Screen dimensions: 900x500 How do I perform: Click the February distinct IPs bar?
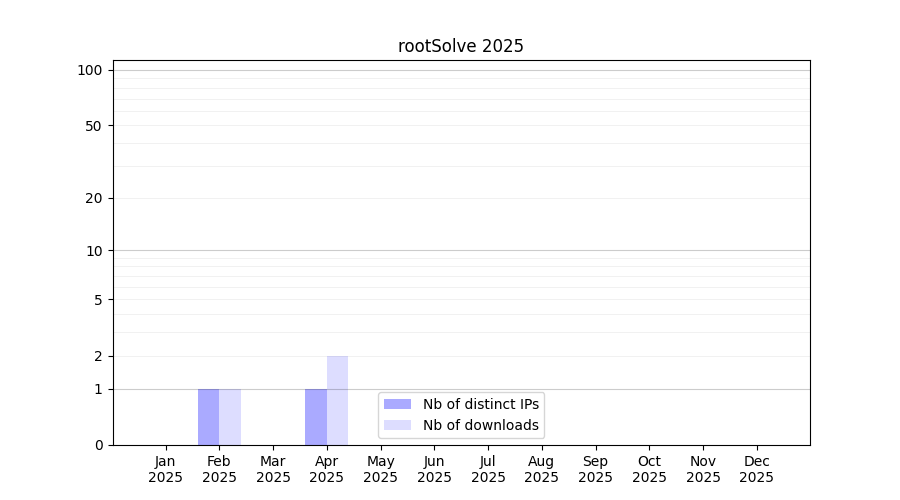click(208, 417)
